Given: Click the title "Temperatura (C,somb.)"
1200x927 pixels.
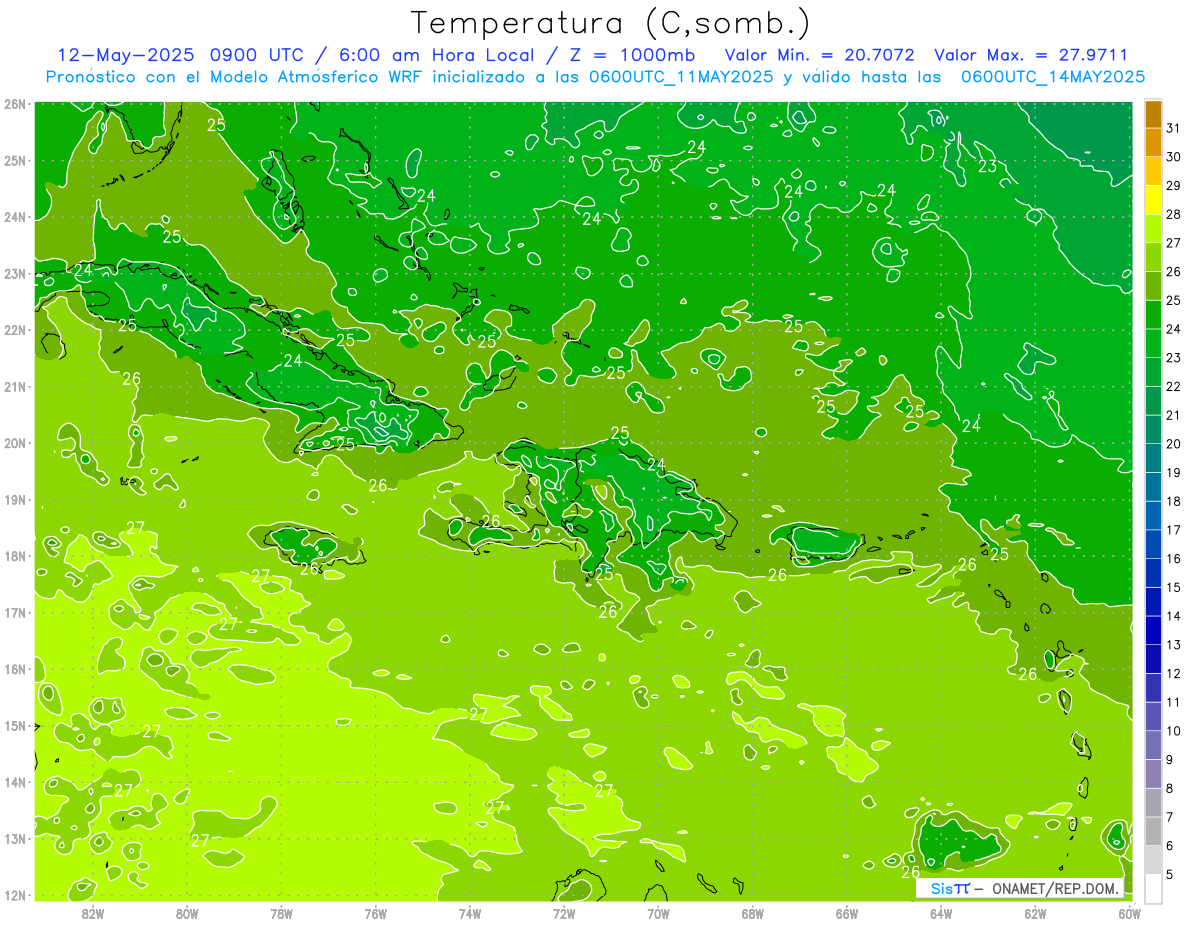Looking at the screenshot, I should (x=611, y=22).
